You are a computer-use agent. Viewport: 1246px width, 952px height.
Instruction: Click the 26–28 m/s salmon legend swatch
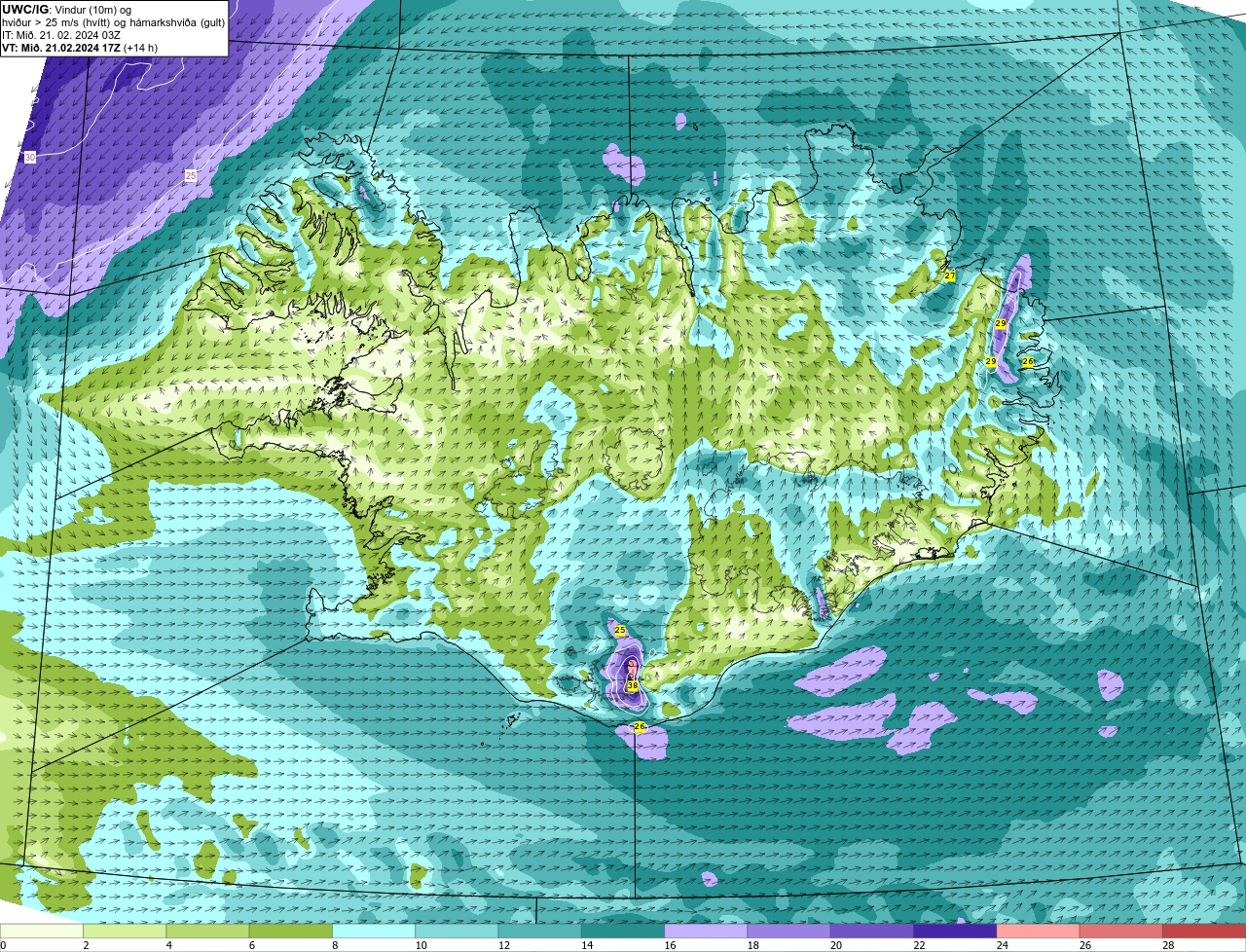1121,931
